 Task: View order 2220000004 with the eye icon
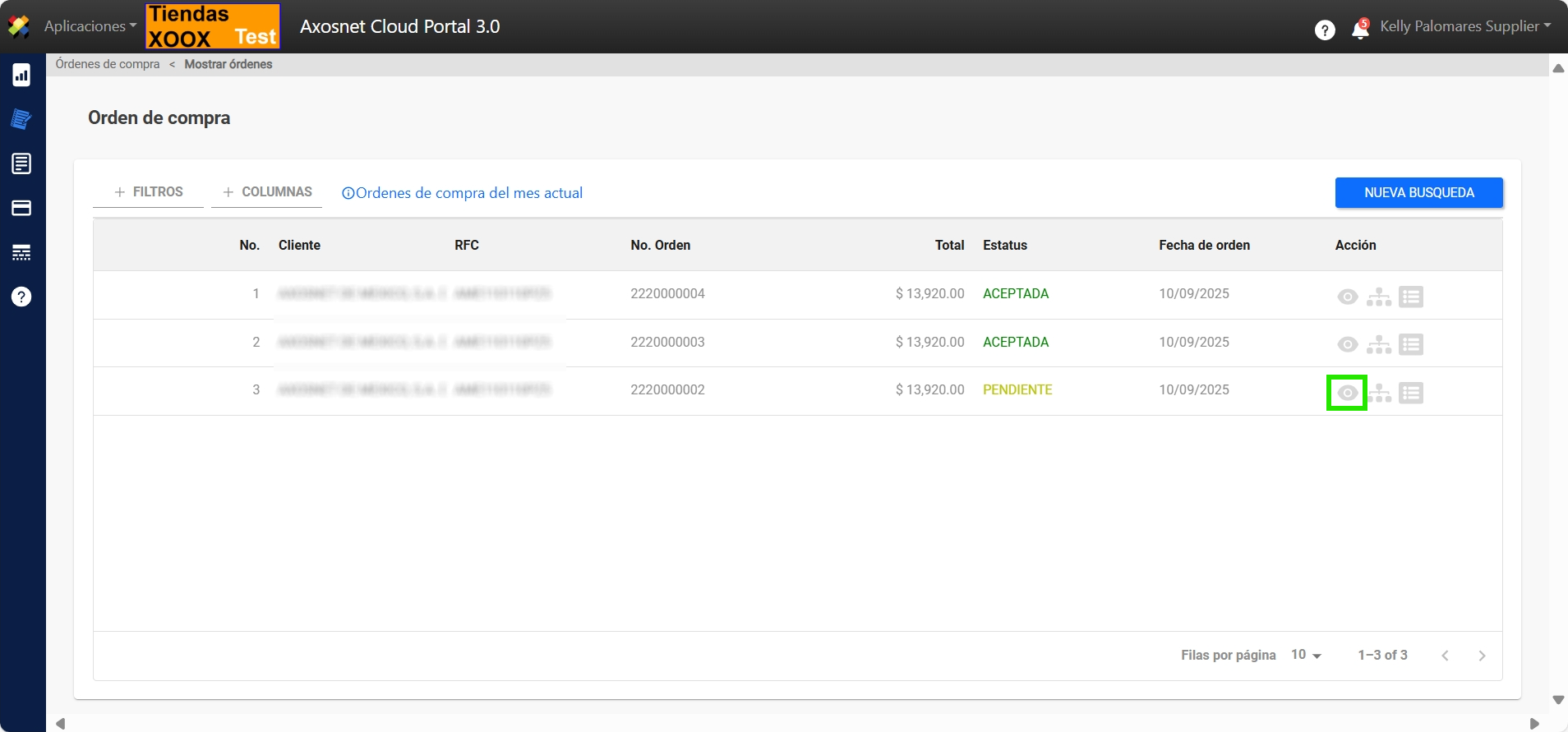[x=1347, y=297]
